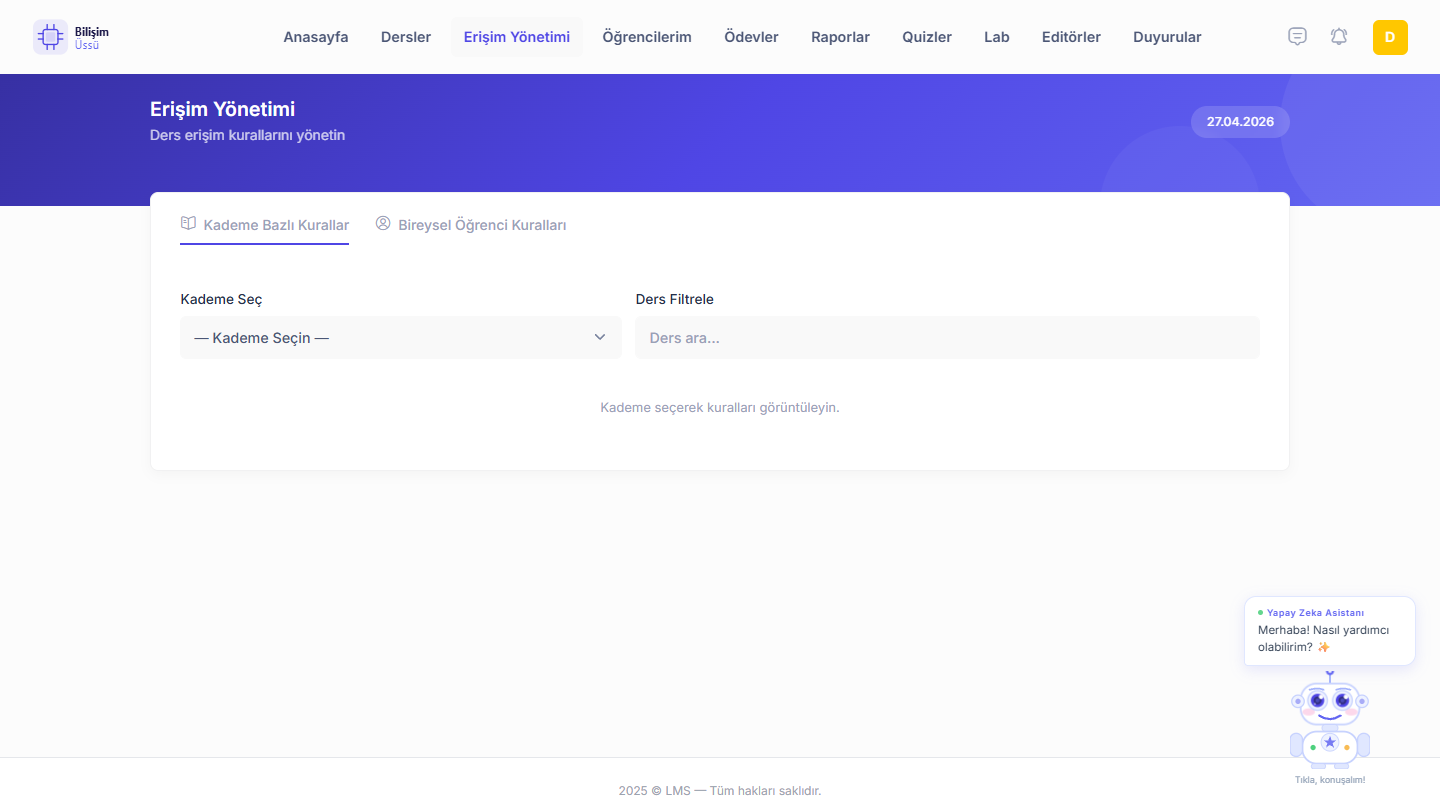The width and height of the screenshot is (1440, 810).
Task: Click the AI assistant robot mascot
Action: 1330,720
